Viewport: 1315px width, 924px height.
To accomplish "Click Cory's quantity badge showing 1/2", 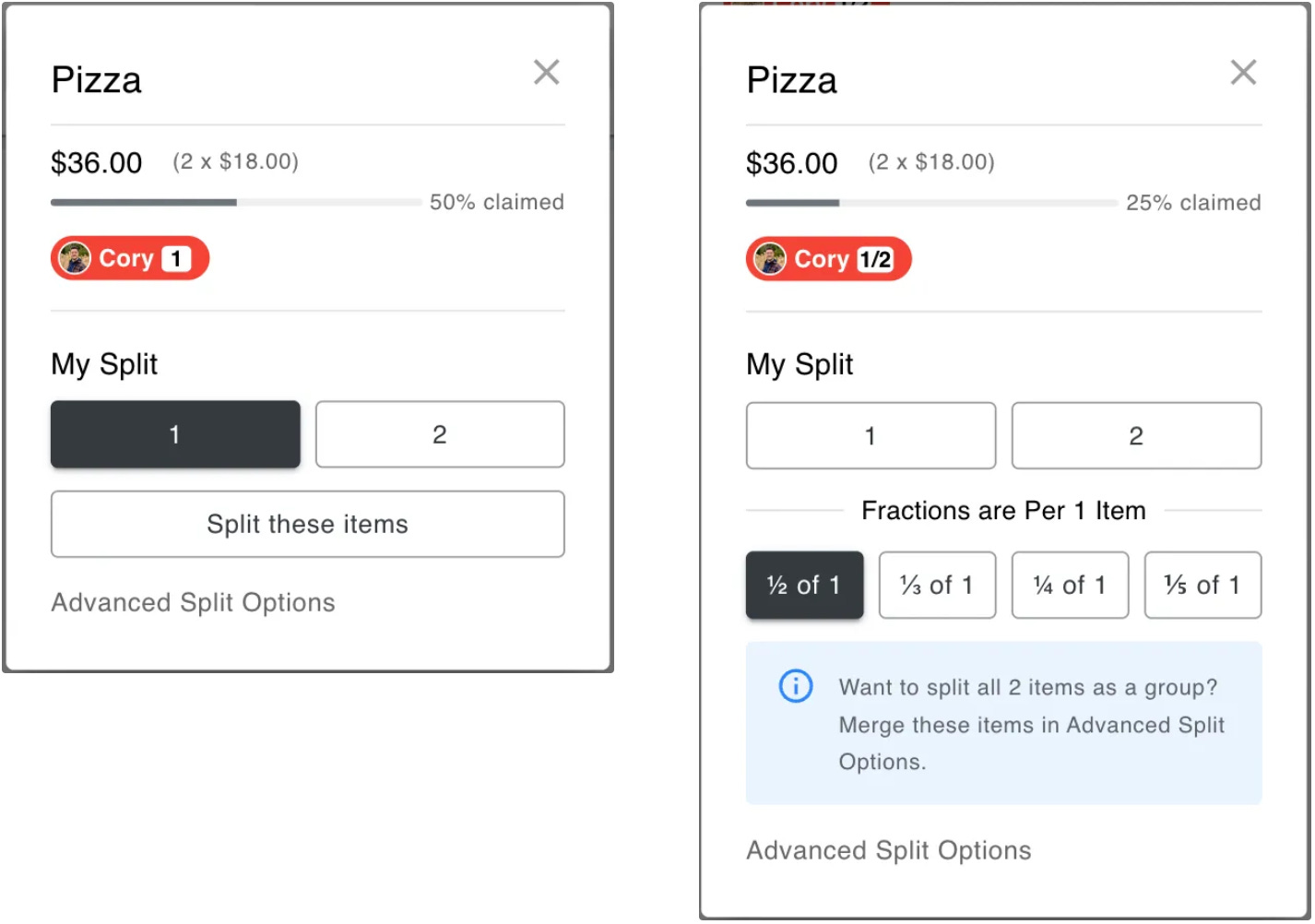I will [x=875, y=259].
